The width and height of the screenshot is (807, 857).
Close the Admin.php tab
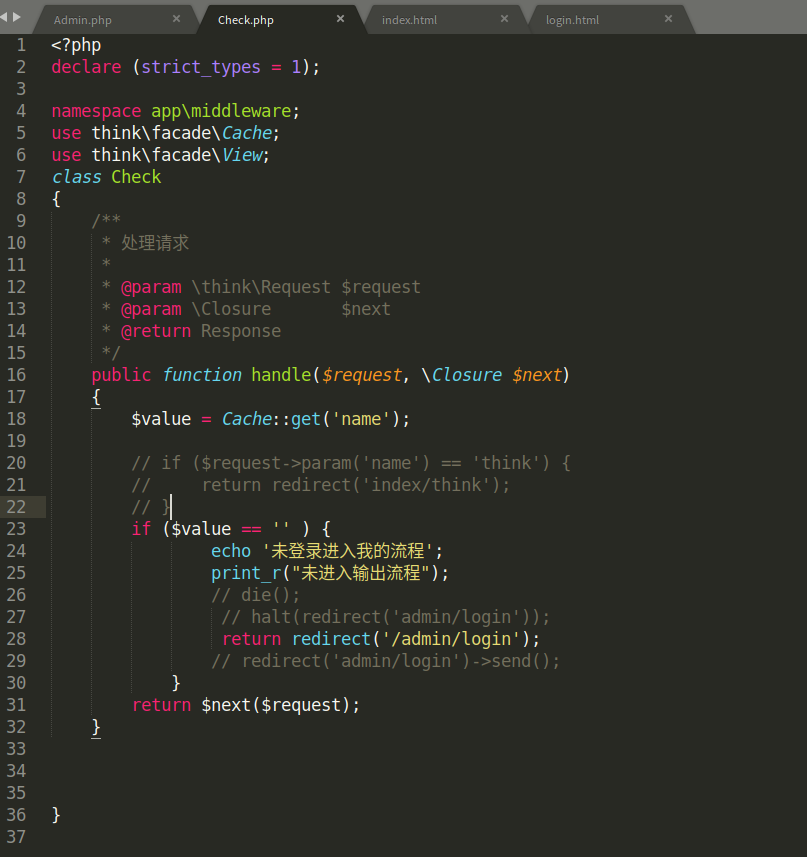click(177, 19)
